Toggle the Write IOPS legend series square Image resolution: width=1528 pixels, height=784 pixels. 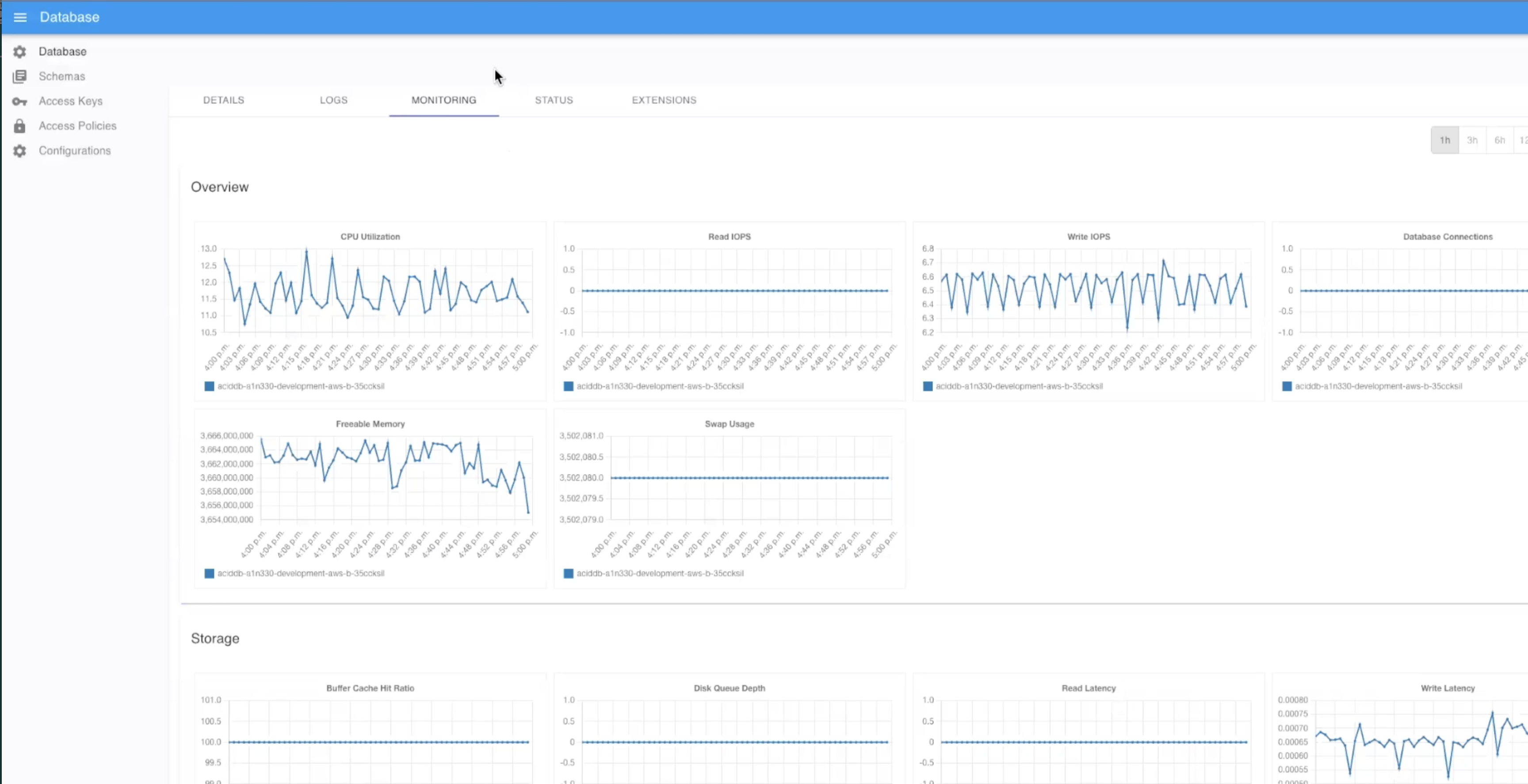(928, 386)
